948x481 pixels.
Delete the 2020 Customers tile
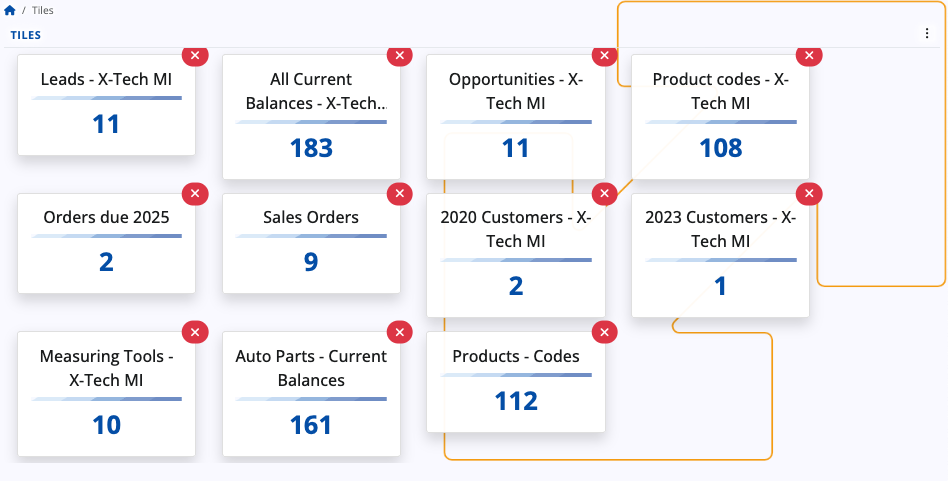[603, 193]
